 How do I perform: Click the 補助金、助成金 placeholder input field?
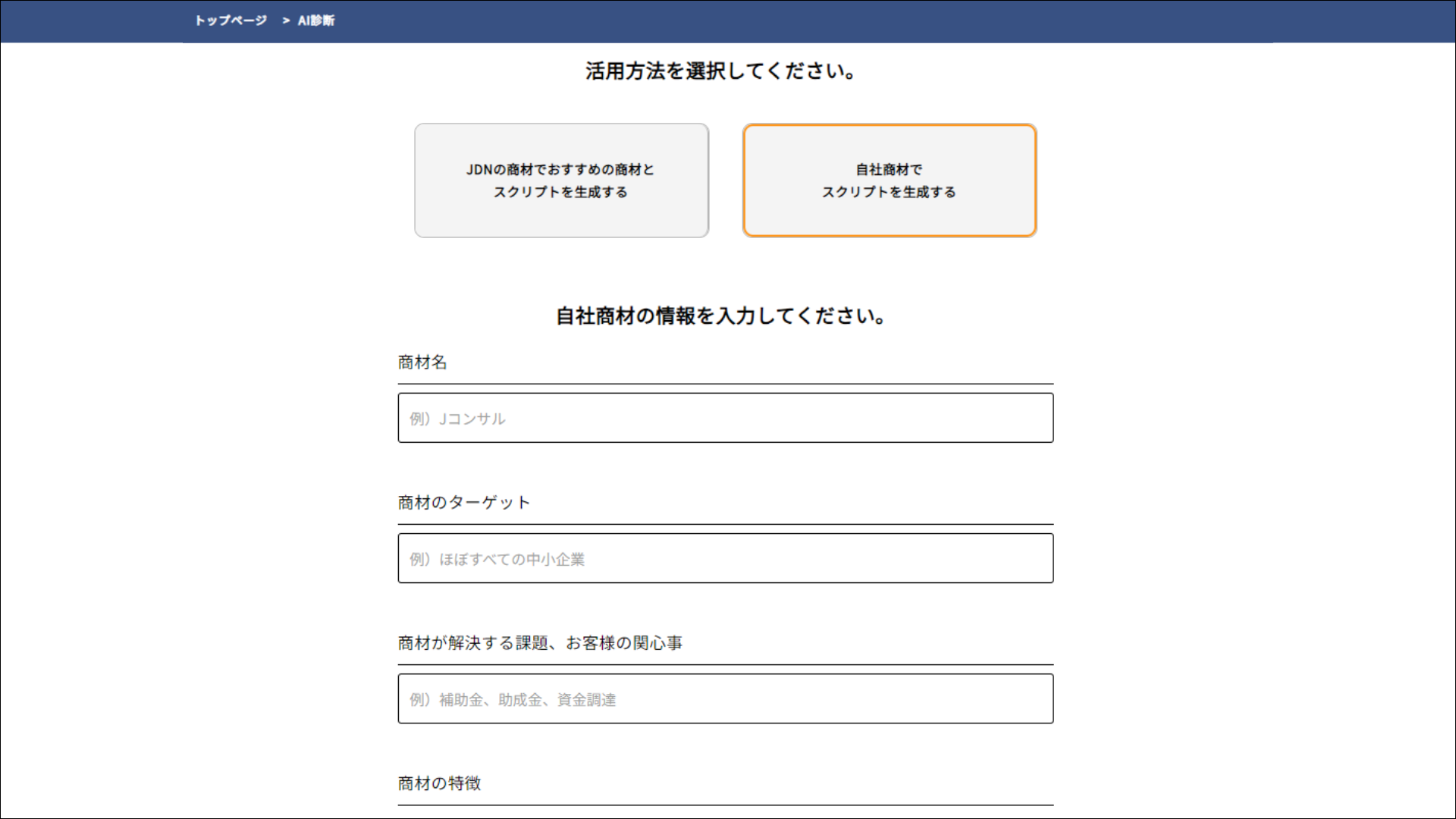point(725,698)
